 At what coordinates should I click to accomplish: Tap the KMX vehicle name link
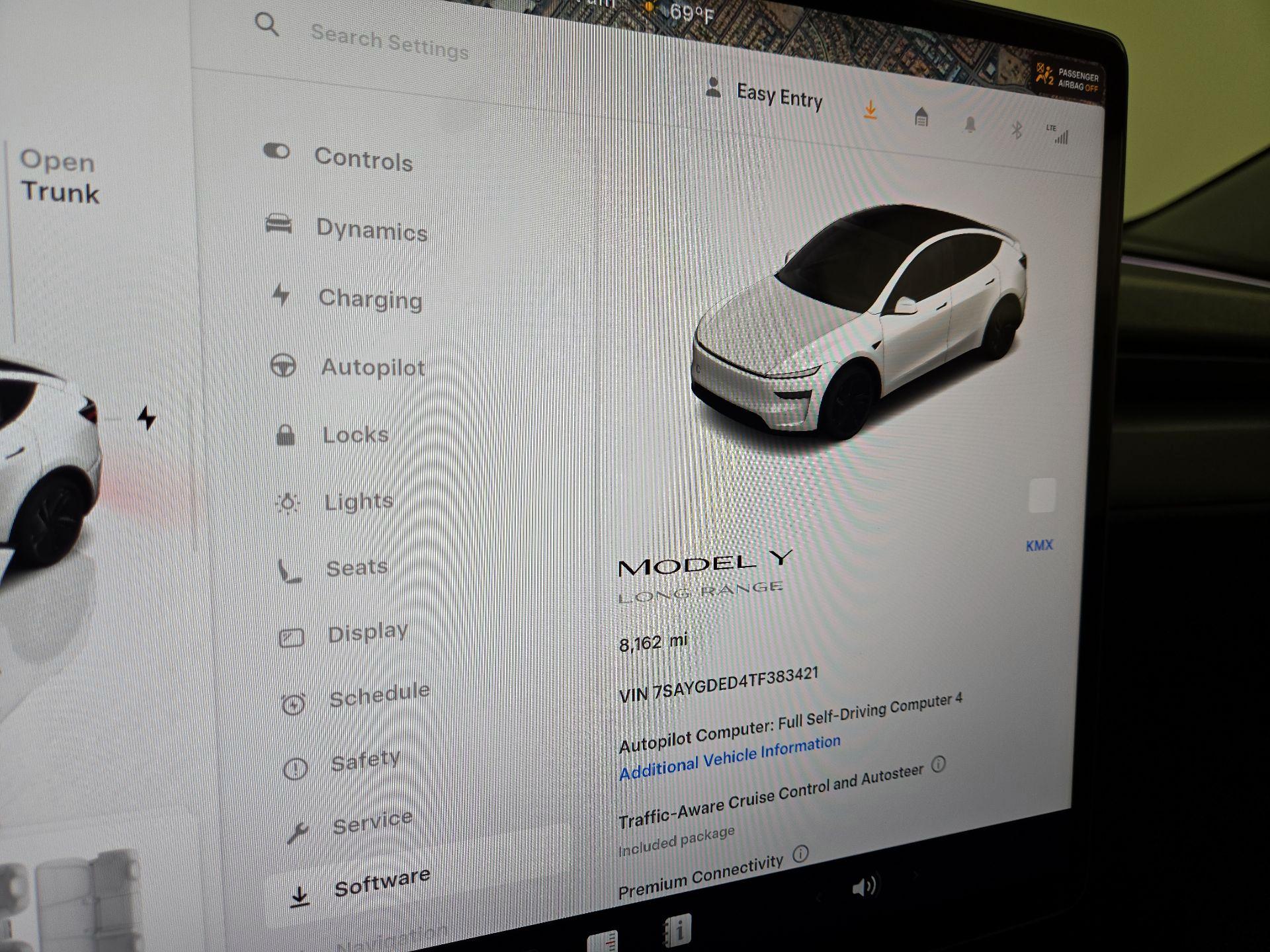1039,545
